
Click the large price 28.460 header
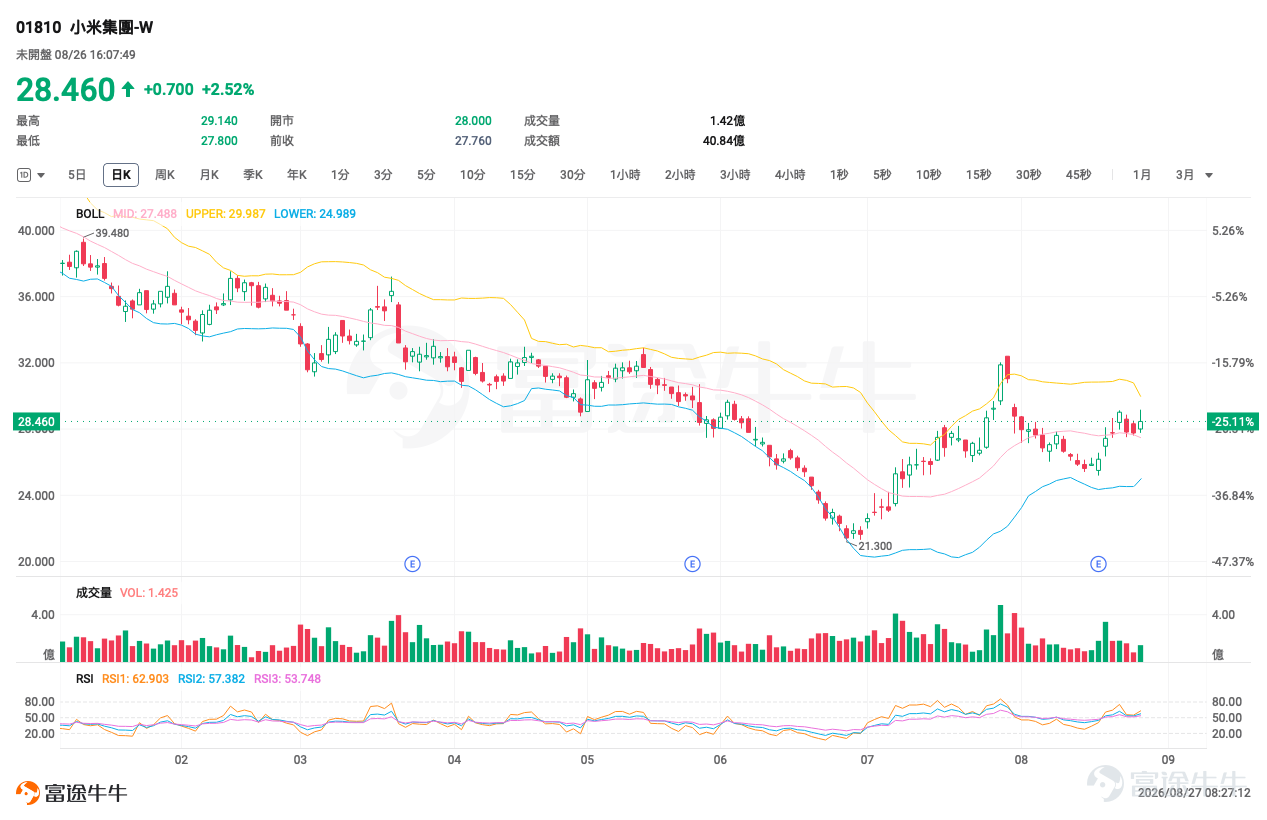66,90
